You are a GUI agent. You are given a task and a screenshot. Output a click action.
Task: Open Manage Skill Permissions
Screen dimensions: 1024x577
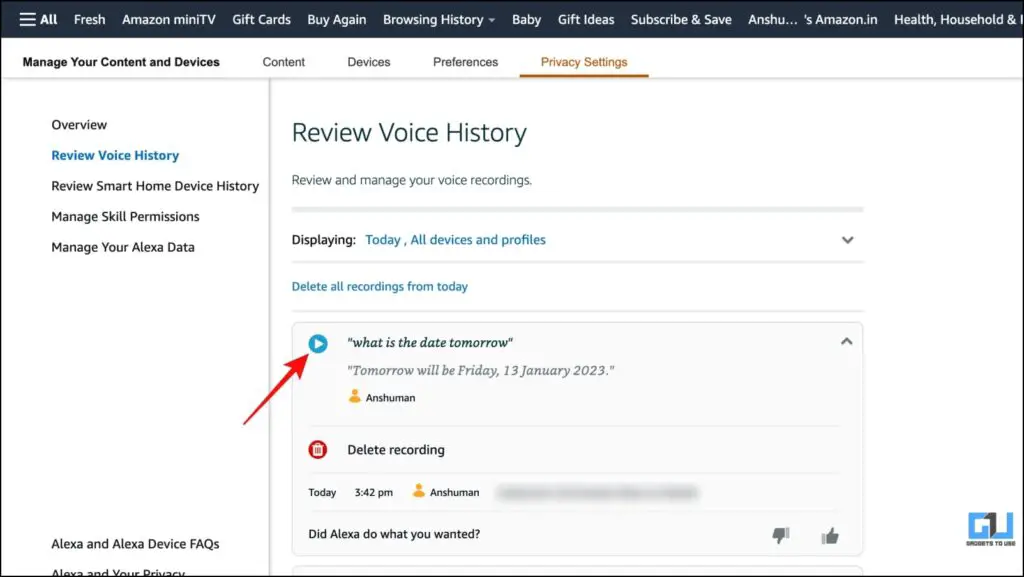pos(125,217)
